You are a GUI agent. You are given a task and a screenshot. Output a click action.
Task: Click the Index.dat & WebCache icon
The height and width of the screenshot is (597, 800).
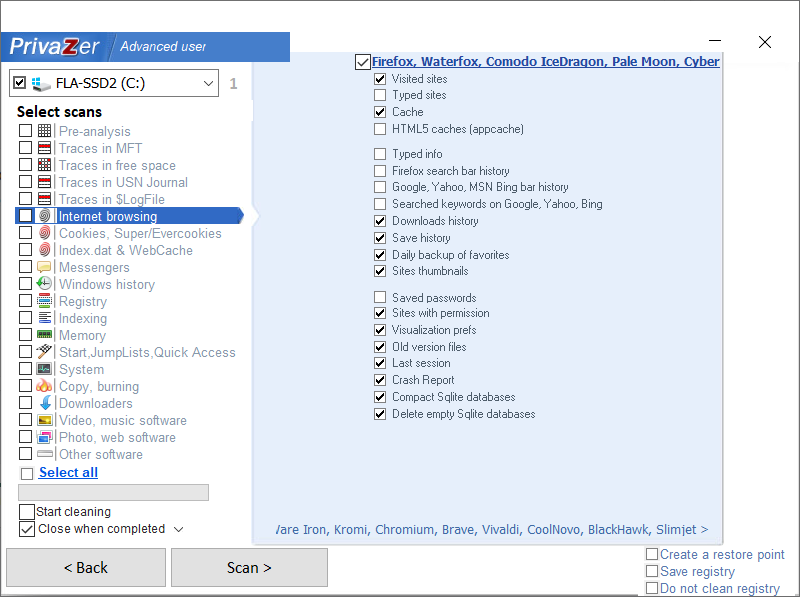click(44, 250)
